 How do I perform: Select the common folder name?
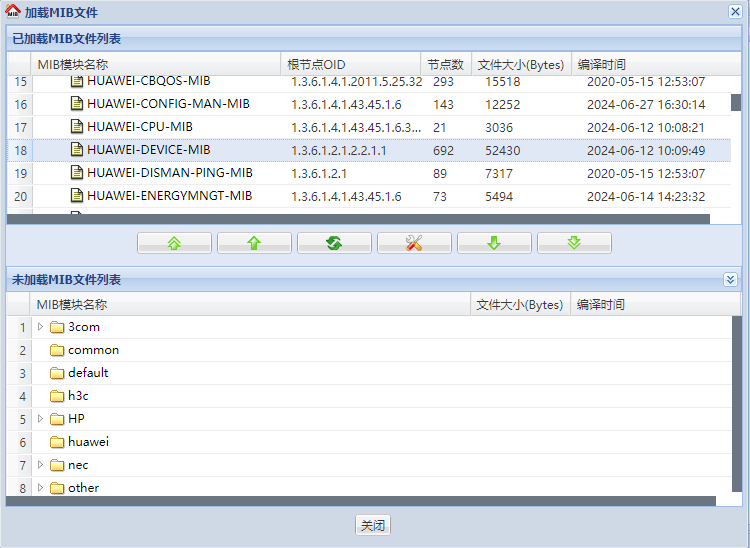click(x=93, y=350)
